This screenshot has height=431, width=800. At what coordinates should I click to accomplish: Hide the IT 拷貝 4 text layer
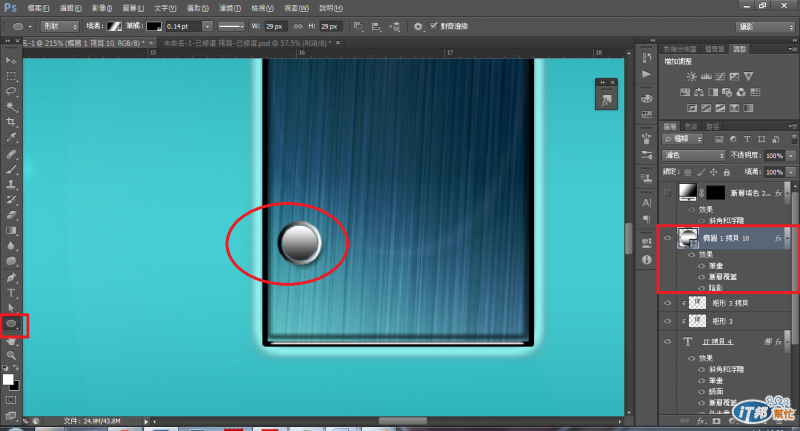pos(667,341)
